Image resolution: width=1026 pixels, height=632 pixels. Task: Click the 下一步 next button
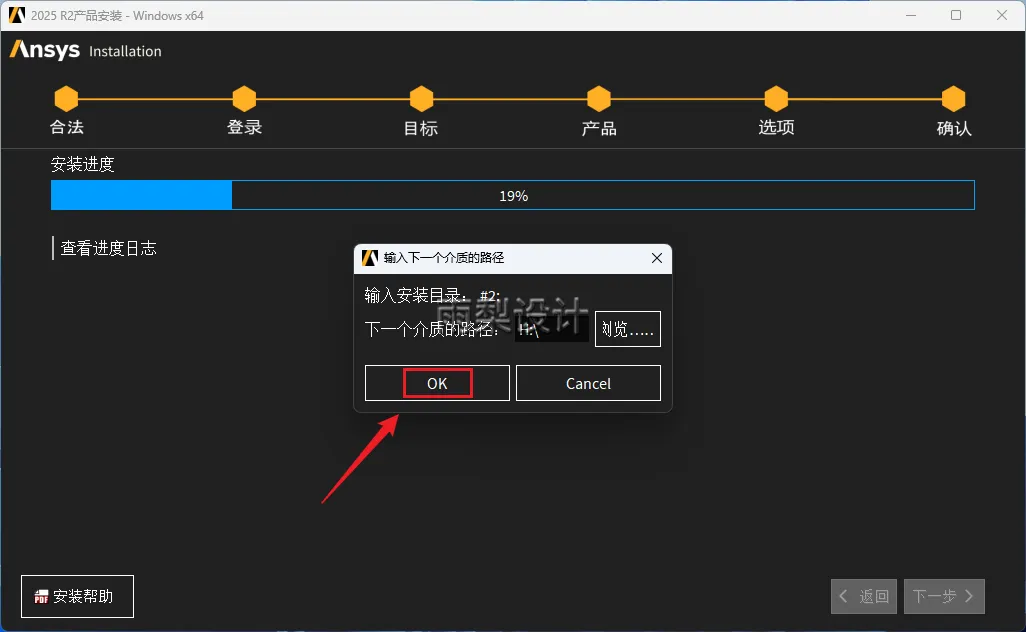point(944,597)
